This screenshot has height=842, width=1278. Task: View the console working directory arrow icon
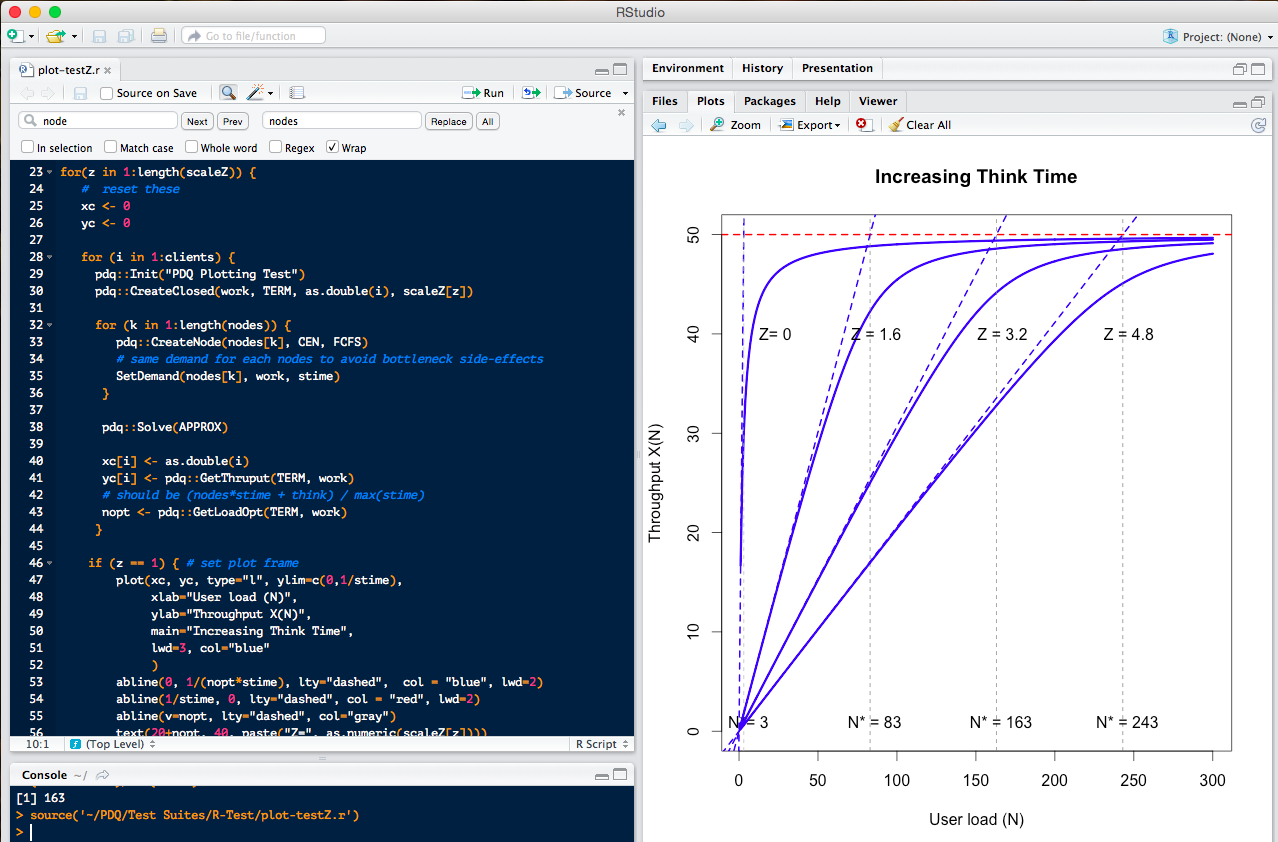coord(102,775)
